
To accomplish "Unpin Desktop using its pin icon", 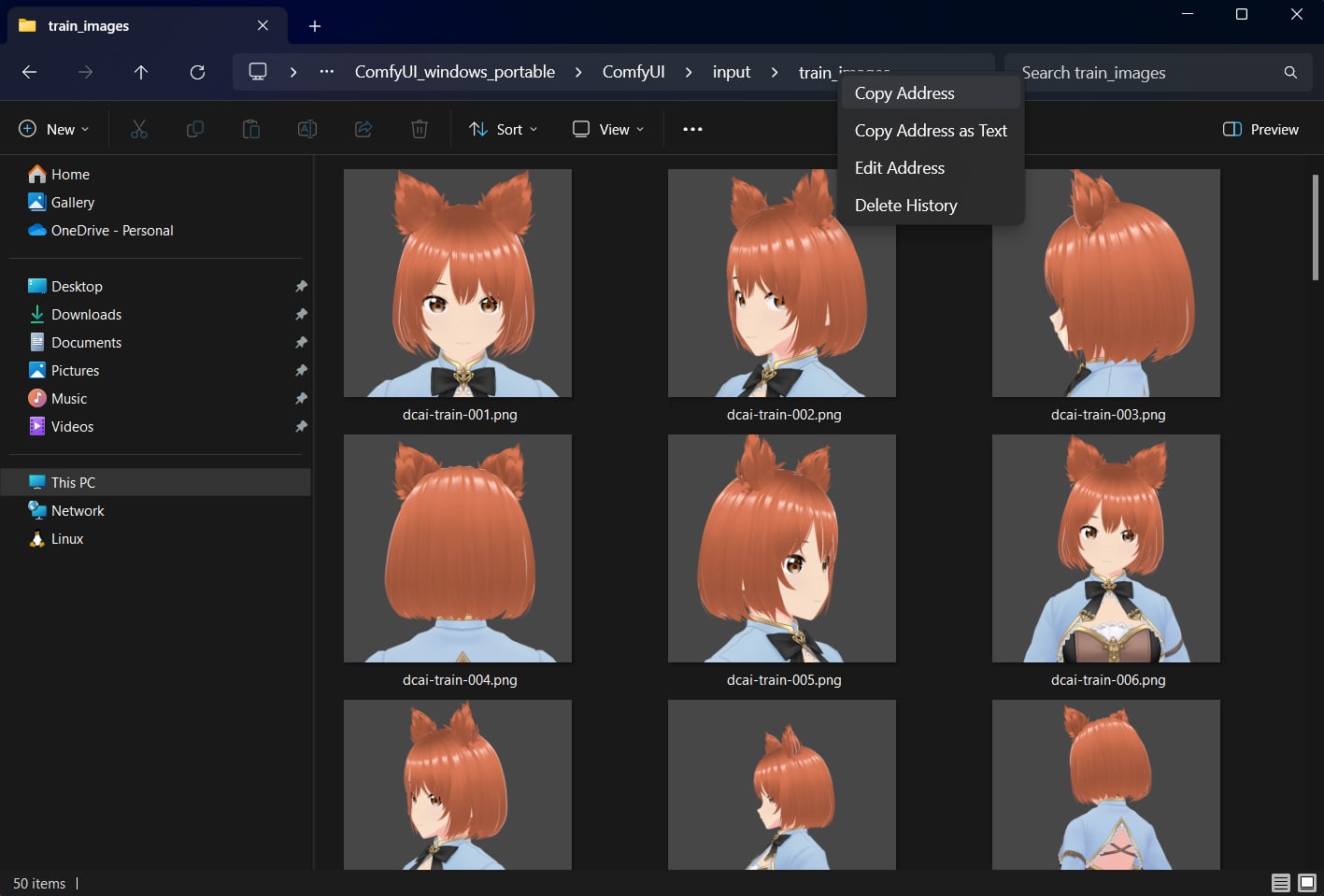I will (x=301, y=286).
